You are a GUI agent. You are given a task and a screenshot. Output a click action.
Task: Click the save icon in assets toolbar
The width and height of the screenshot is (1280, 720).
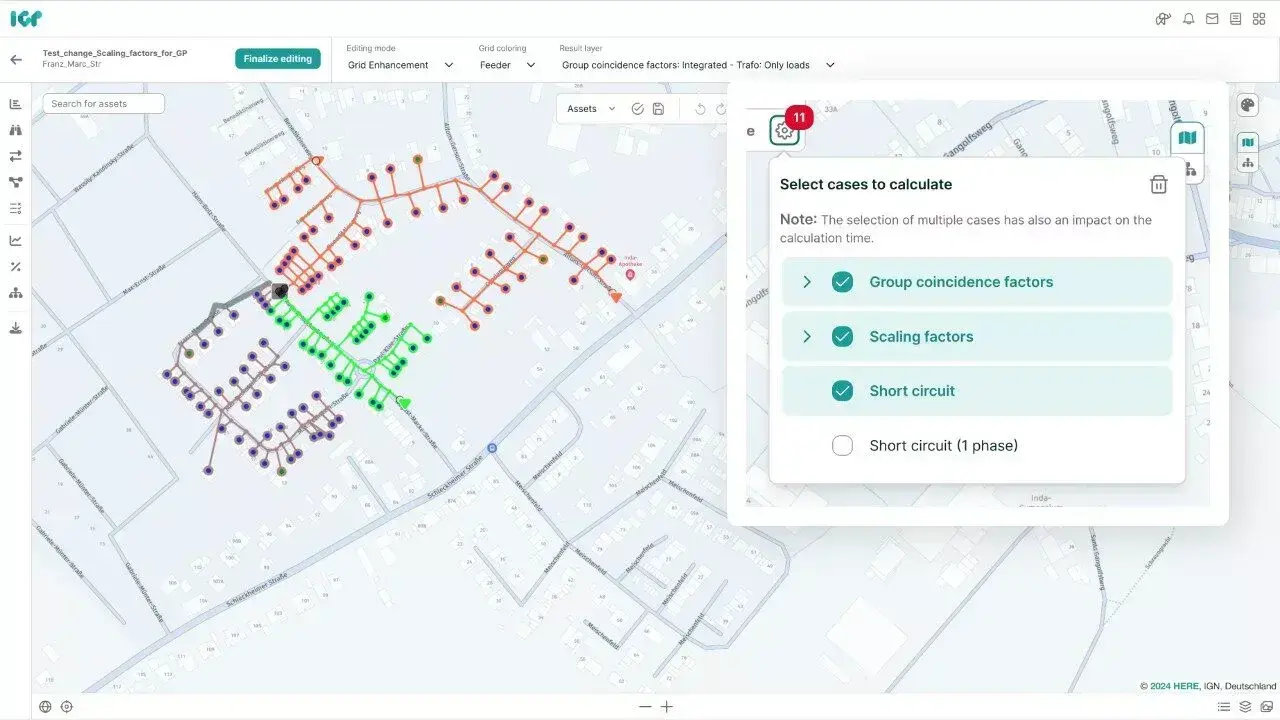(658, 109)
